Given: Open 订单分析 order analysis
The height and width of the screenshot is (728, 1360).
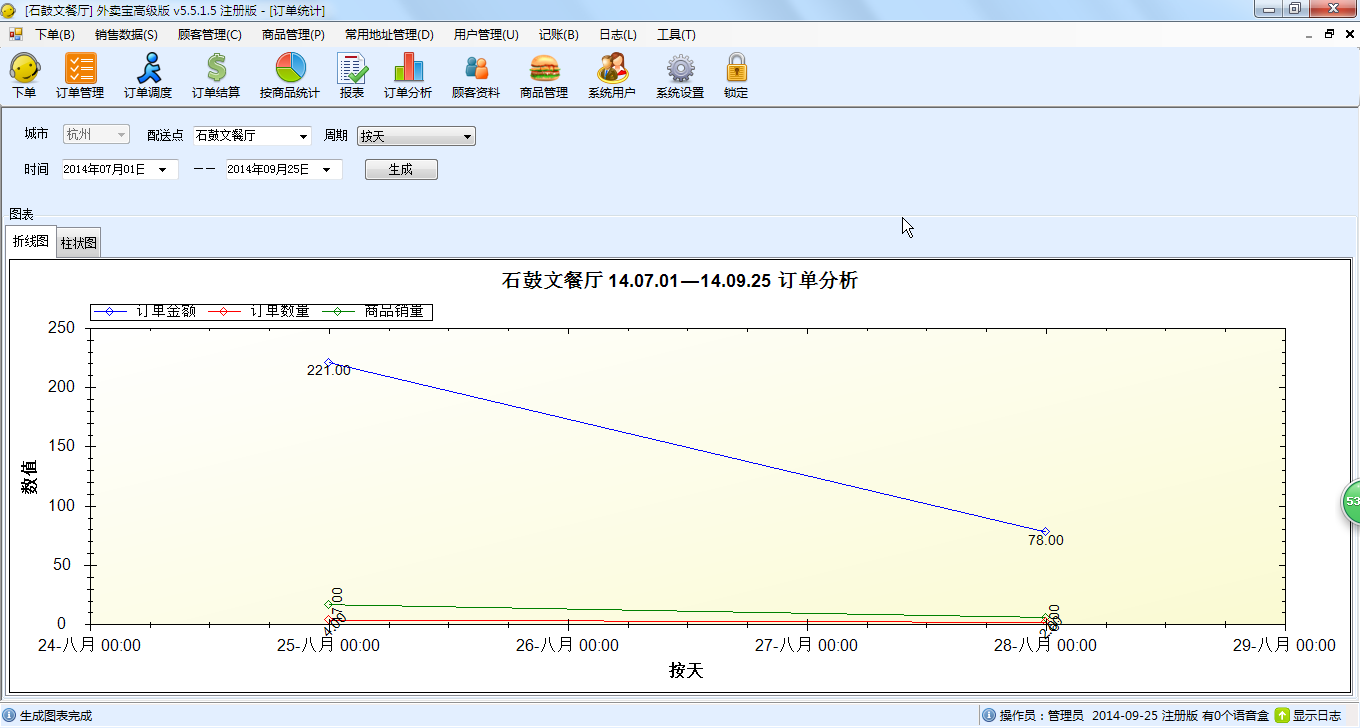Looking at the screenshot, I should click(406, 75).
